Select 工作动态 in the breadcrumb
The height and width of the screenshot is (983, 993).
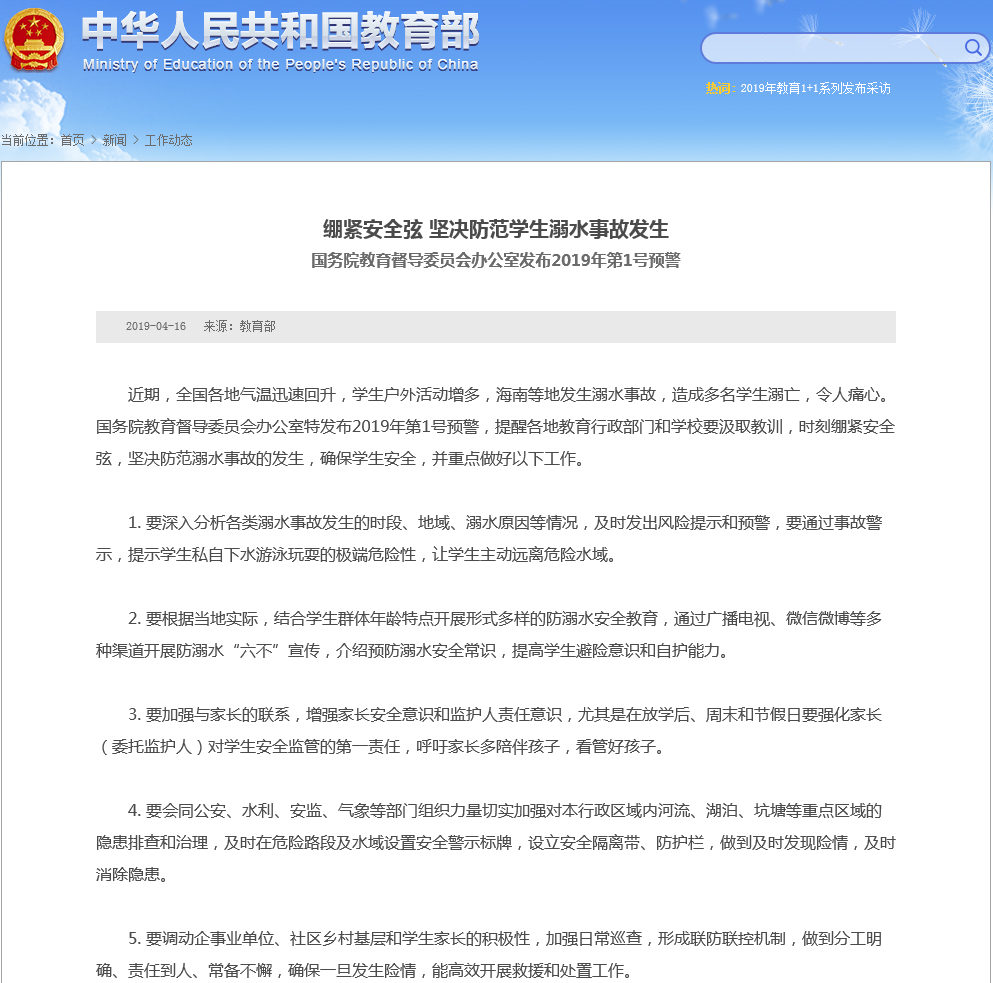[168, 140]
